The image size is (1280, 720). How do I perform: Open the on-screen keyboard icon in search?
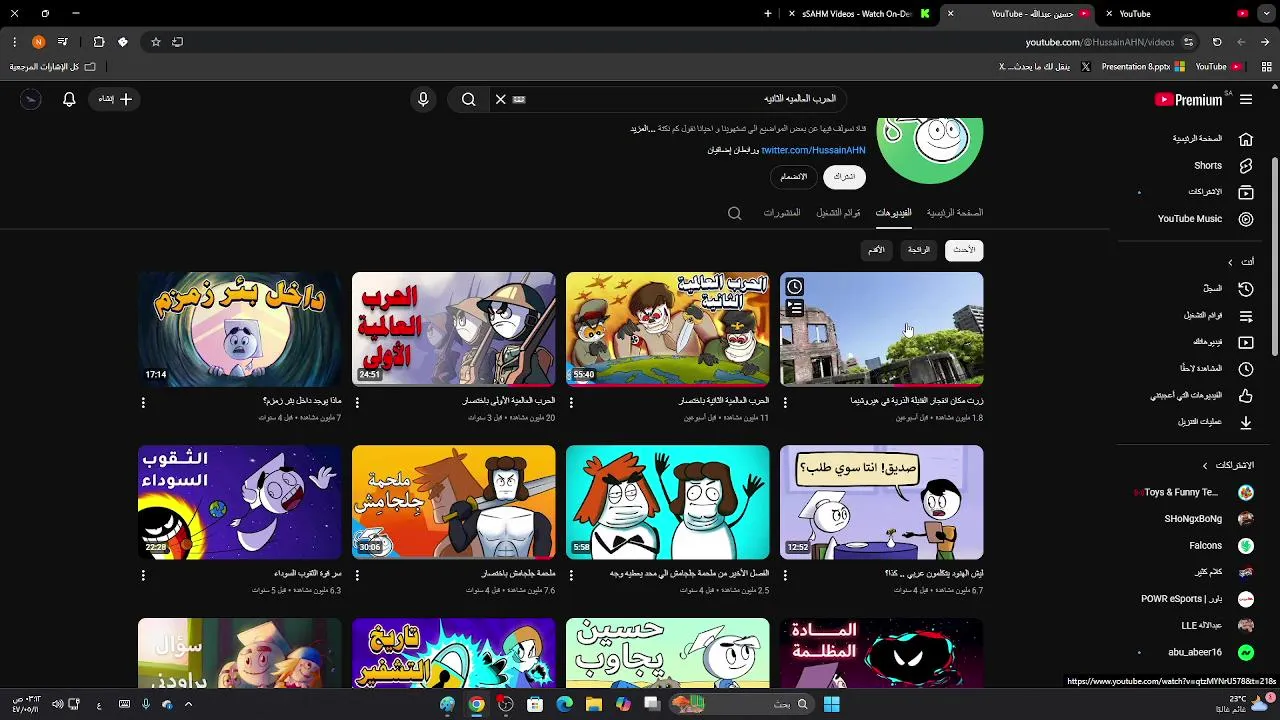(519, 99)
